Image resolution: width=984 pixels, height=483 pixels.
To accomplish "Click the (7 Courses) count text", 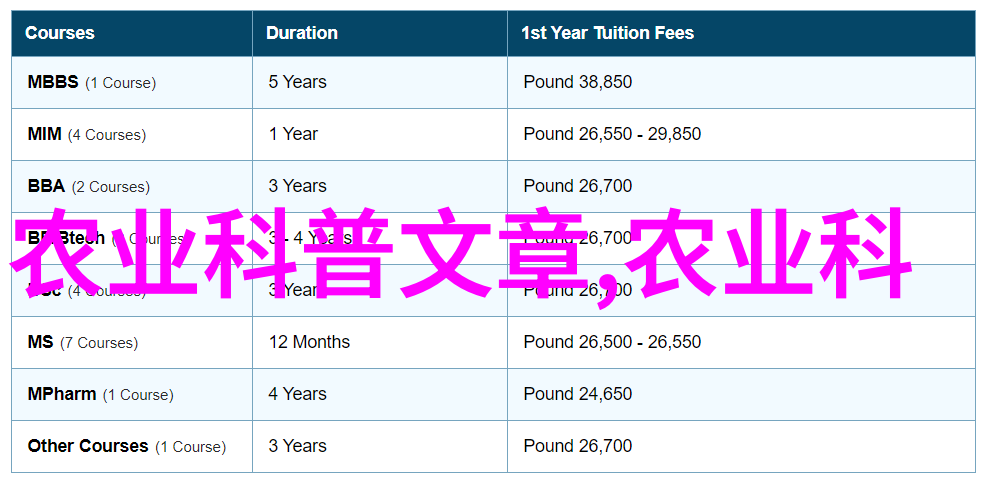I will 99,343.
